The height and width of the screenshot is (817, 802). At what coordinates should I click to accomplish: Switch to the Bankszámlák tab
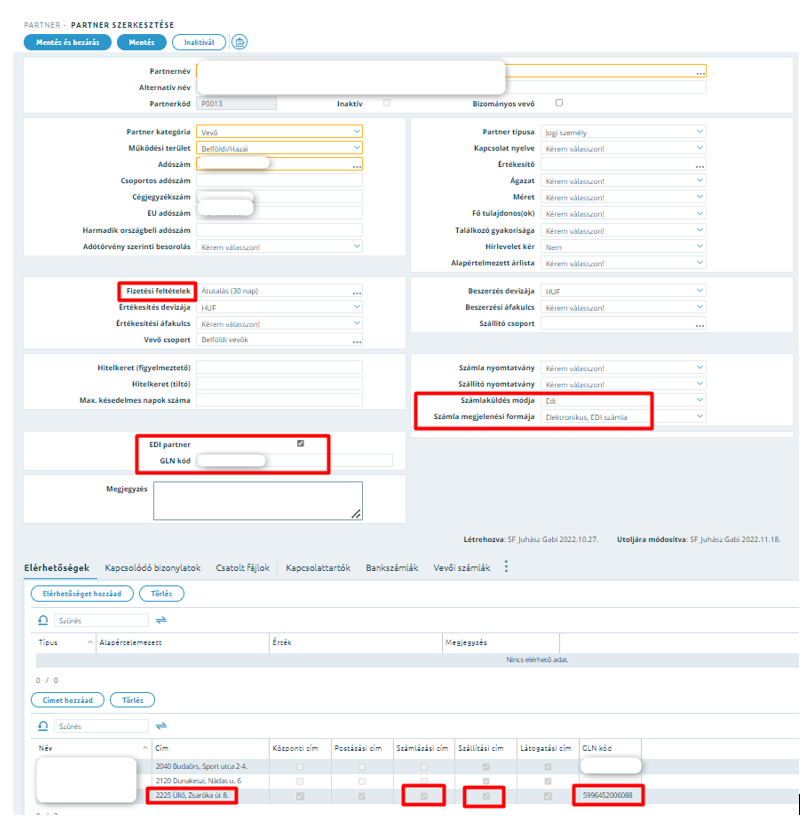click(x=392, y=567)
